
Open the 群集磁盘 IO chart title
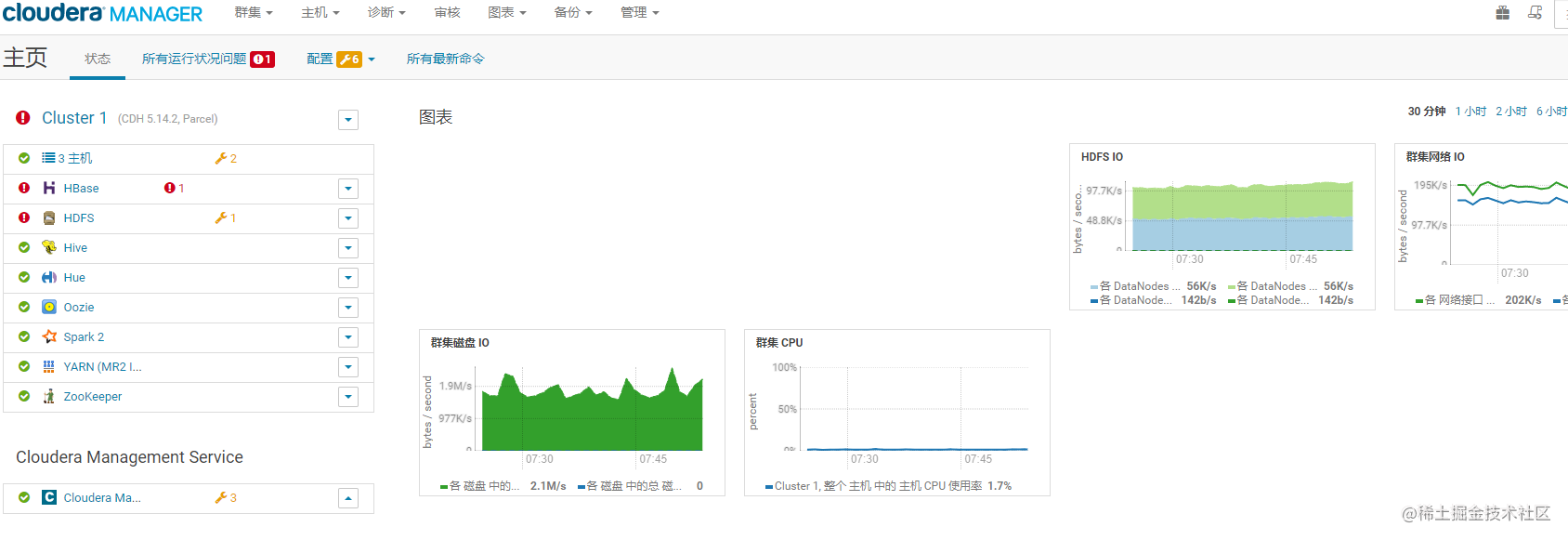460,343
